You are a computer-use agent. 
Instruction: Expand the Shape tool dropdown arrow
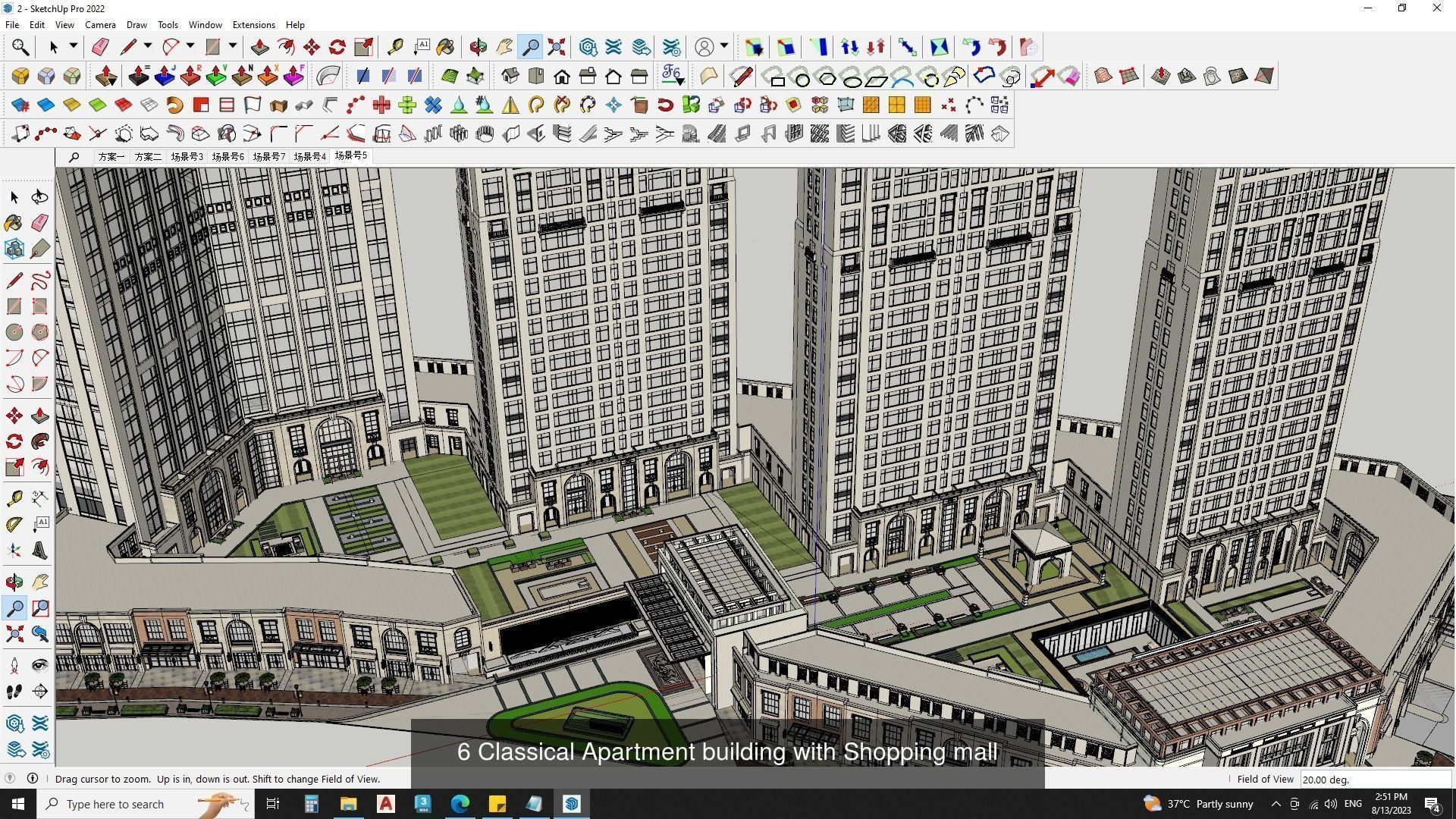tap(233, 46)
